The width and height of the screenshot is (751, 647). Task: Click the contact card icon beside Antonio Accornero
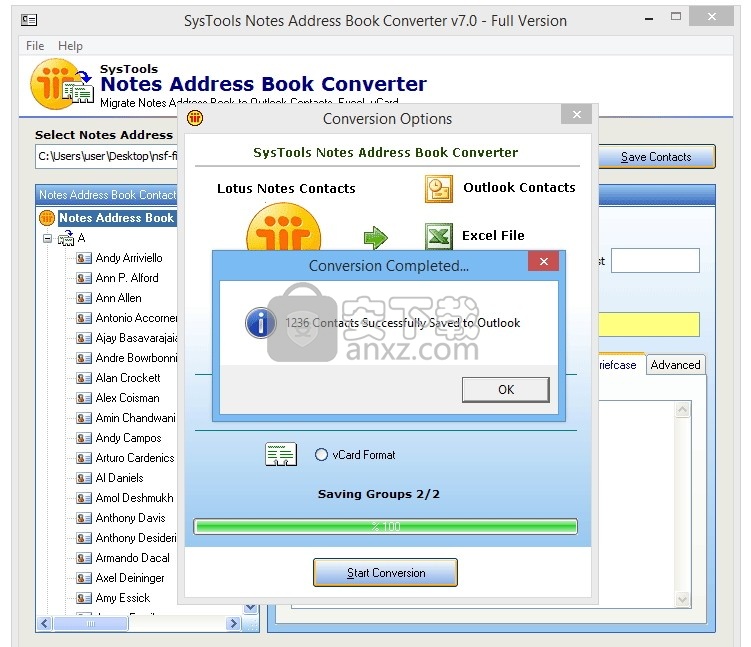84,318
